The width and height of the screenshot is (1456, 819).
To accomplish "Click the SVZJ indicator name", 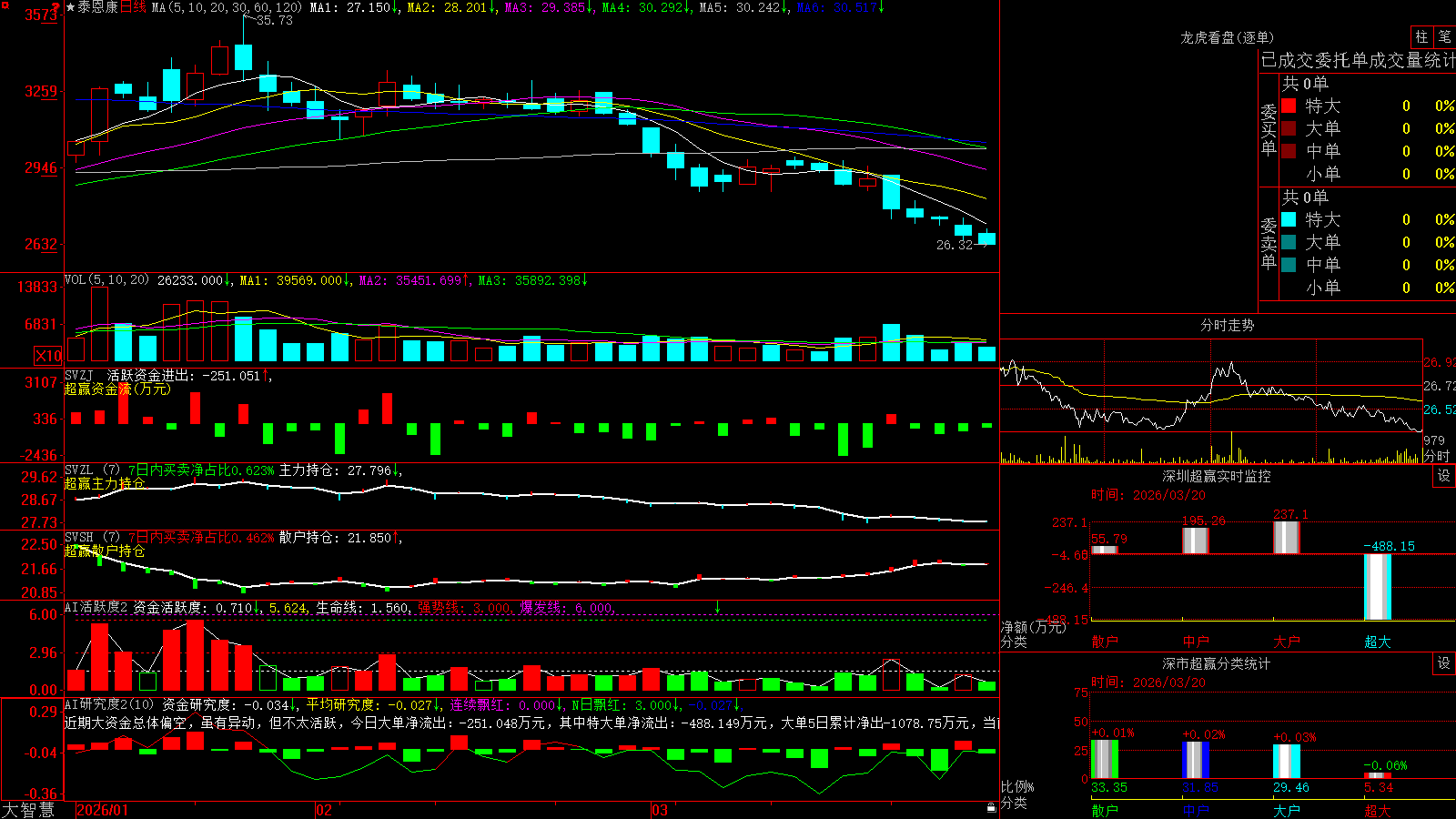I will click(x=79, y=375).
